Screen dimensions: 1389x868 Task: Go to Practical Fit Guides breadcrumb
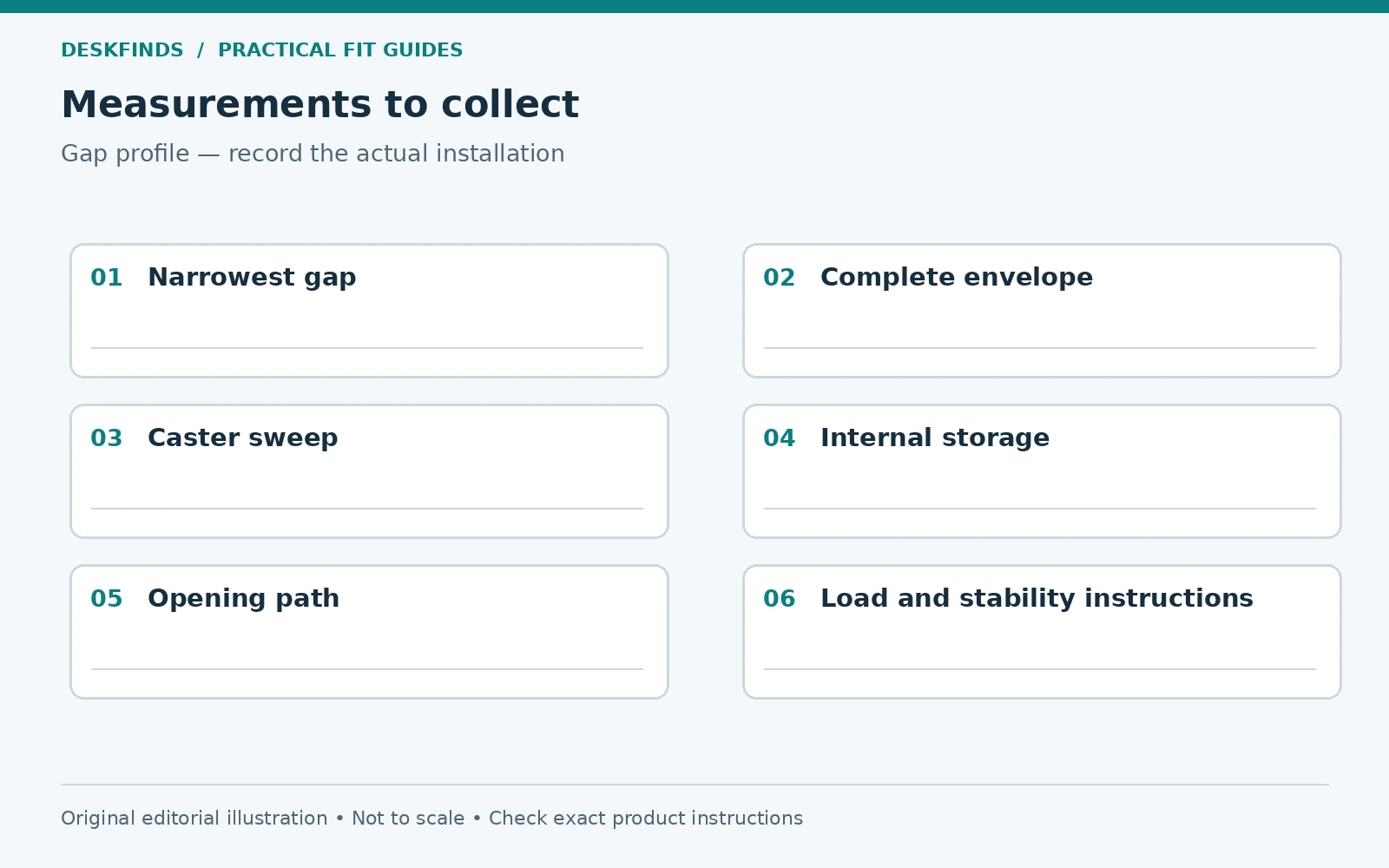(x=340, y=50)
